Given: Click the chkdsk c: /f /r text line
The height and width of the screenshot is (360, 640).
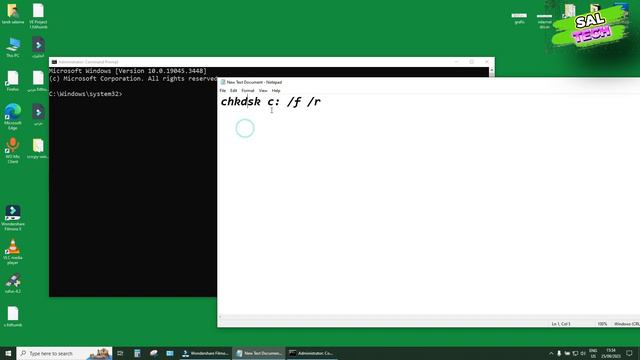Looking at the screenshot, I should tap(271, 102).
